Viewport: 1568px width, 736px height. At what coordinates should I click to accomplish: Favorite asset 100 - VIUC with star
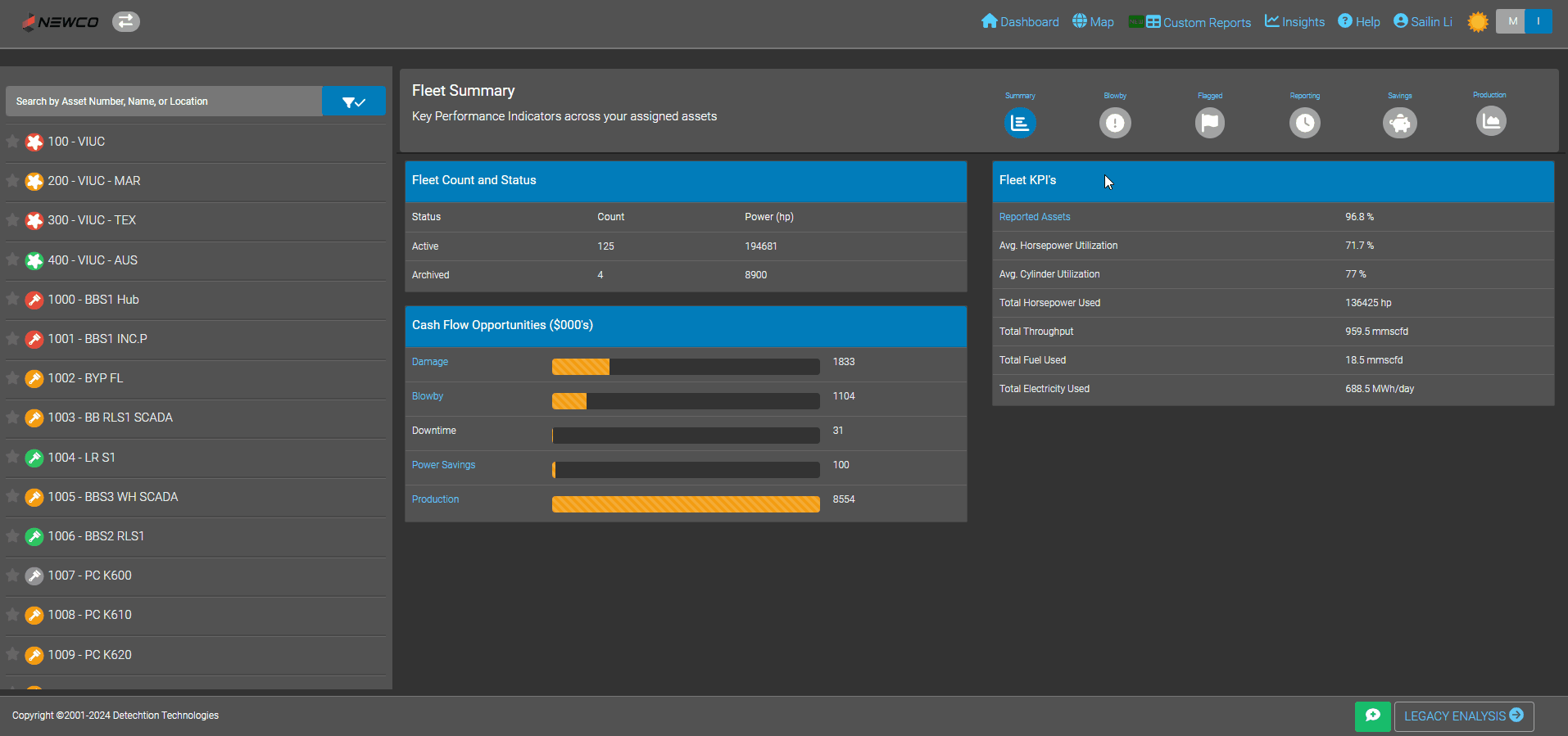click(13, 142)
